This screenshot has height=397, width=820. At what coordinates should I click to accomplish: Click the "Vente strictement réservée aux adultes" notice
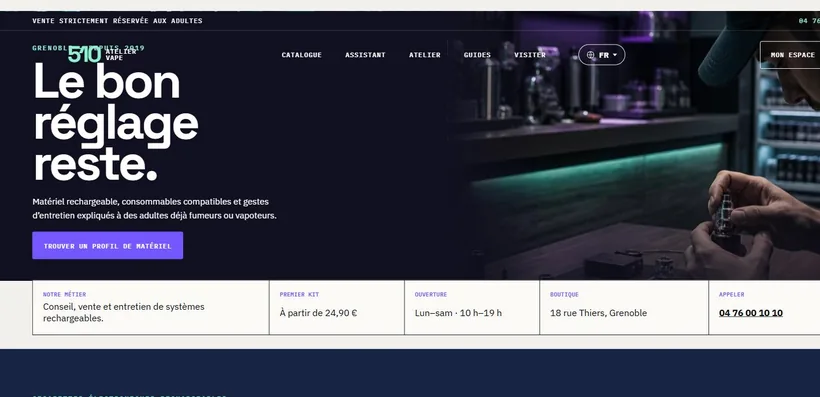pos(117,21)
